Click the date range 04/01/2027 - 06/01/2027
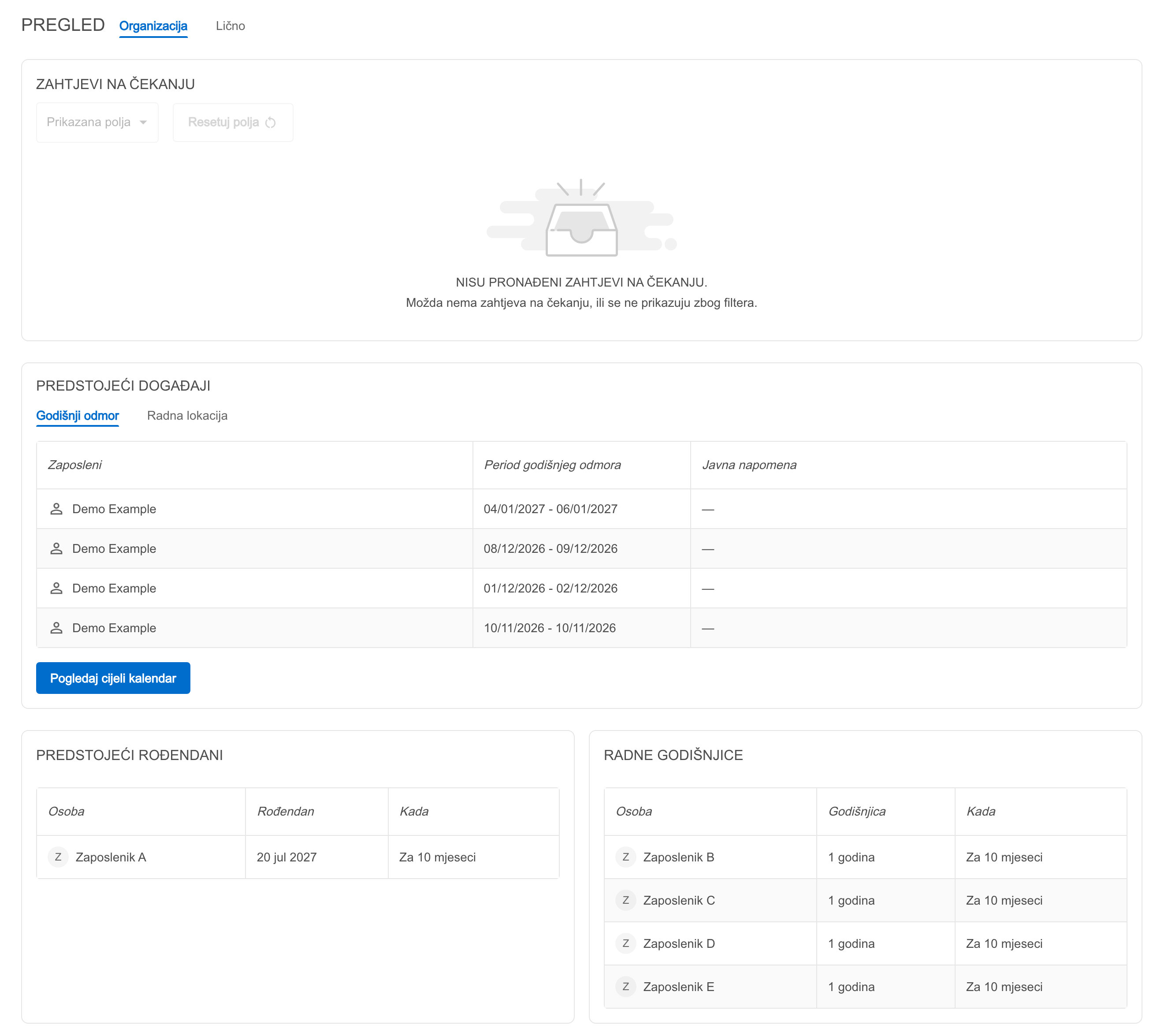This screenshot has width=1168, height=1036. click(551, 509)
